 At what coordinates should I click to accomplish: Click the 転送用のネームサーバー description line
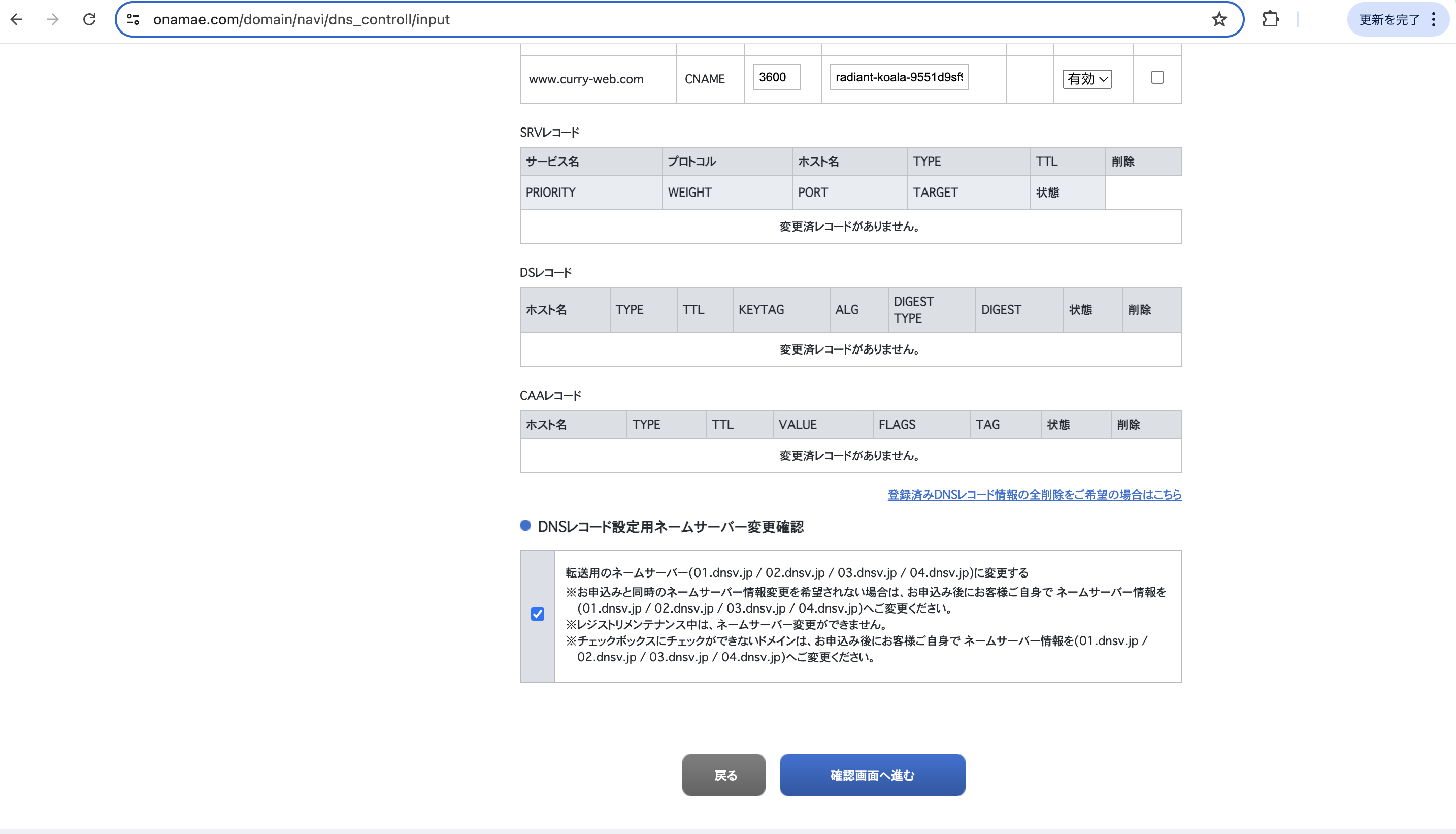tap(797, 573)
